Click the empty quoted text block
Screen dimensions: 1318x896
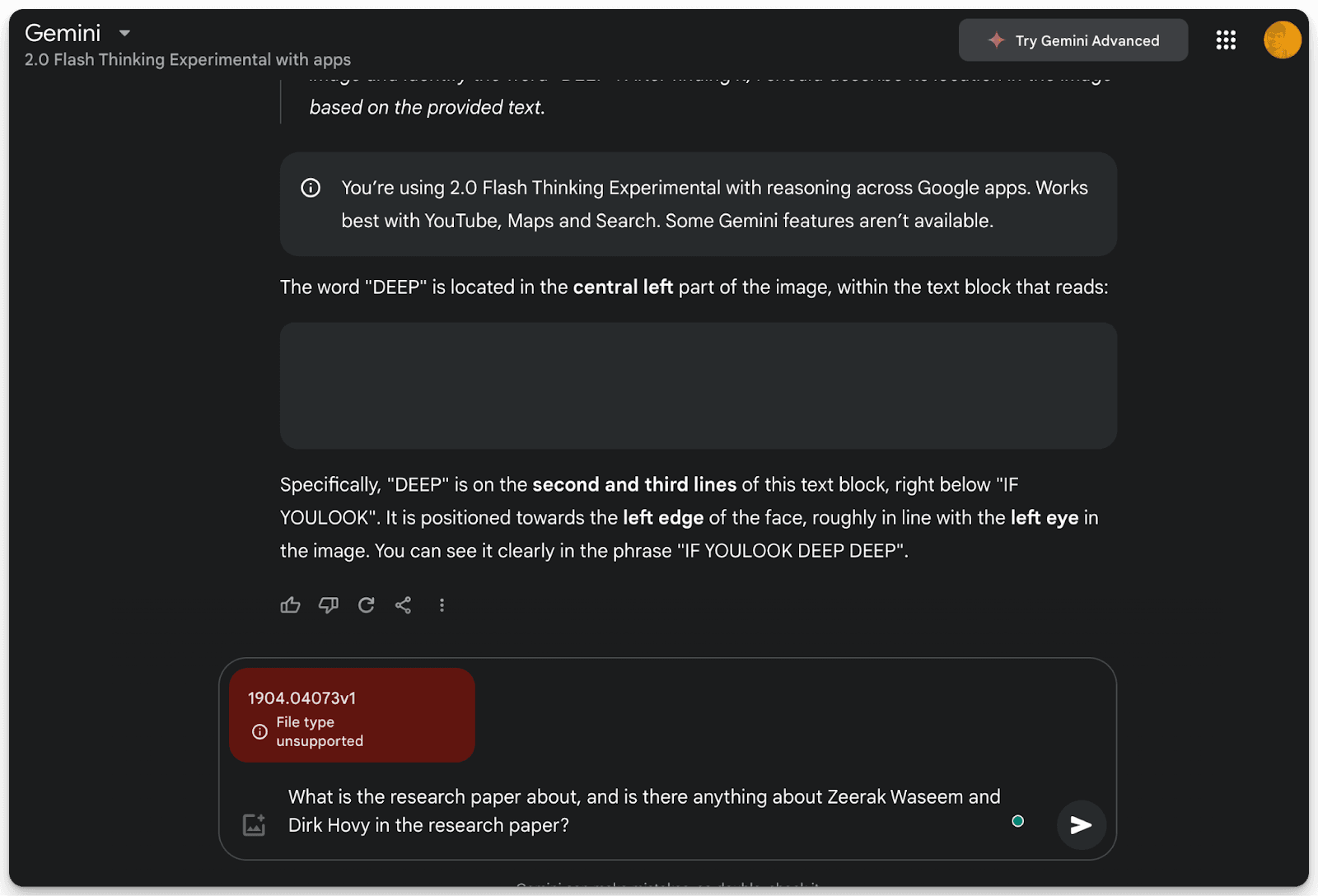coord(699,385)
